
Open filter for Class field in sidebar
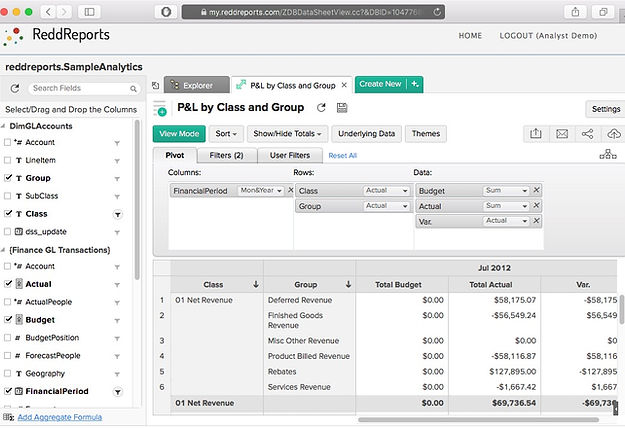118,214
